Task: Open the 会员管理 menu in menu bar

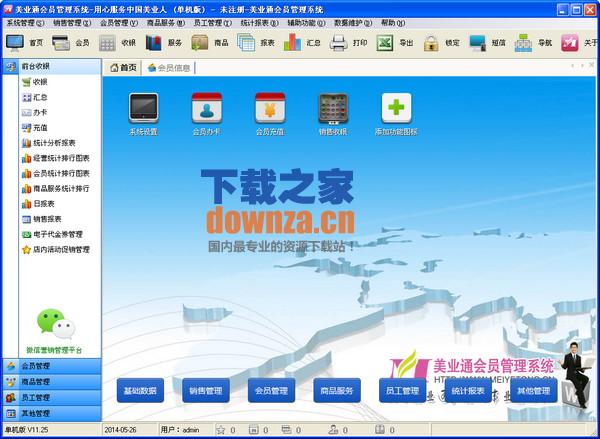Action: pyautogui.click(x=119, y=23)
